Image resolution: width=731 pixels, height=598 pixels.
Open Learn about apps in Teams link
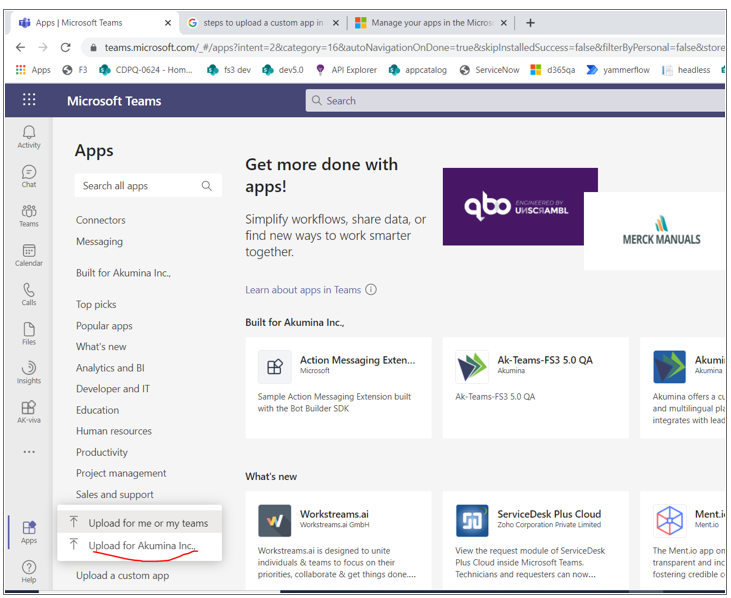click(303, 290)
